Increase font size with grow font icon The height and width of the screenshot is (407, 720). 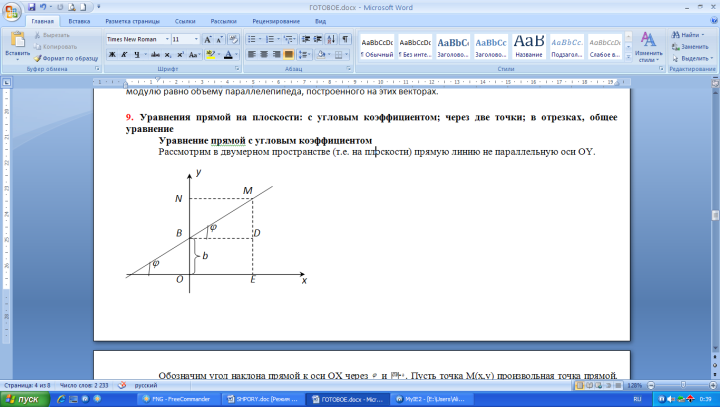208,40
